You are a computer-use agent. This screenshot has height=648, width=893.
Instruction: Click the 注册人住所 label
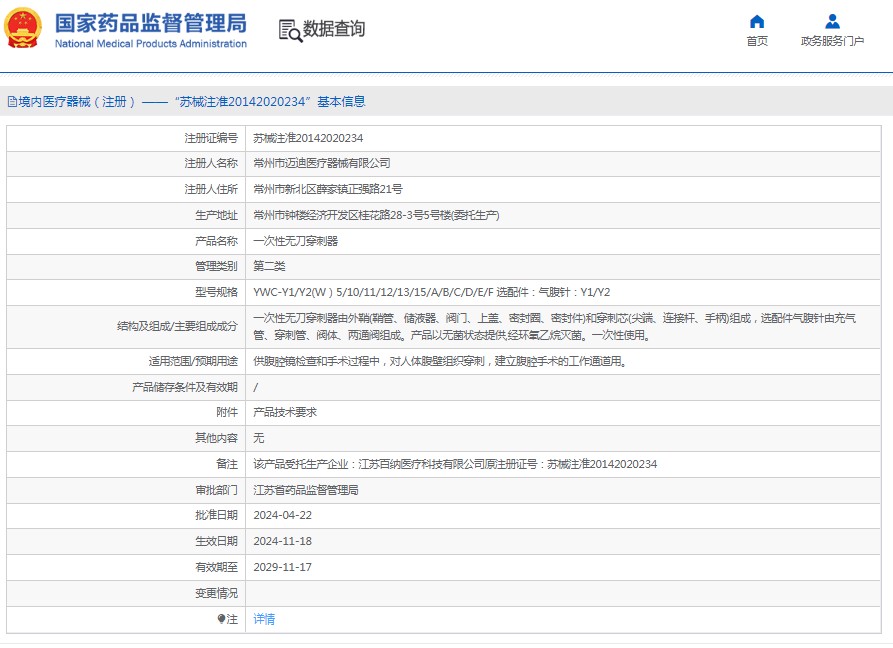[211, 189]
